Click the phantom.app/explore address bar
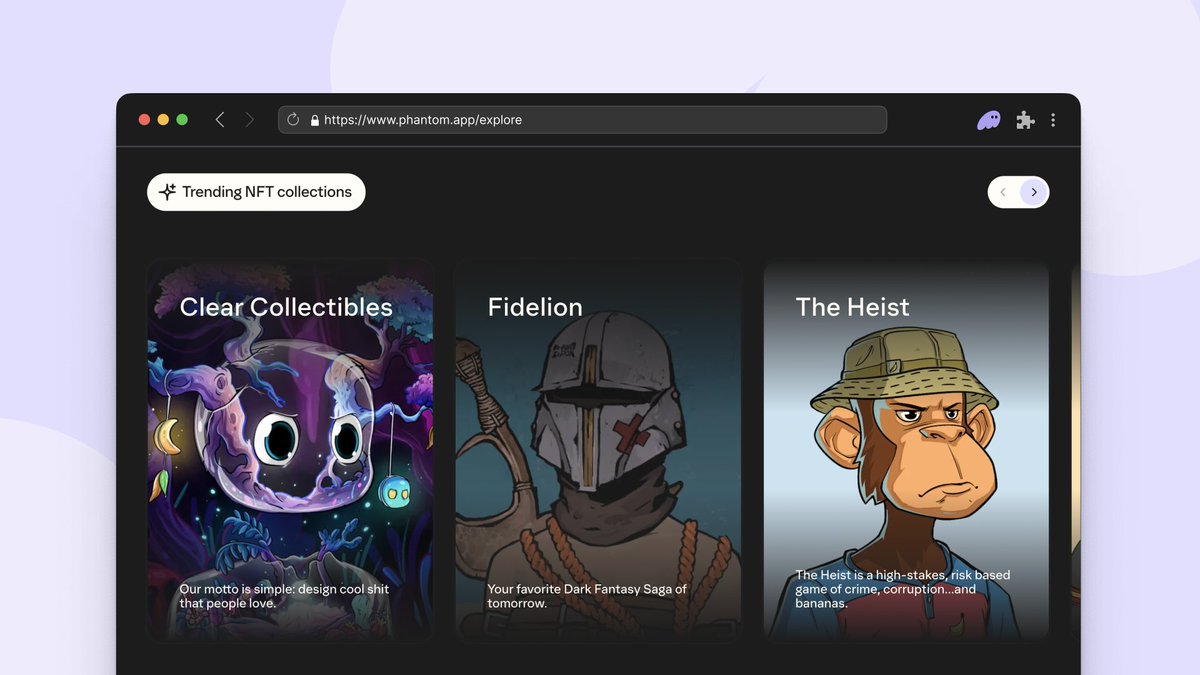Screen dimensions: 1200x675 point(582,120)
